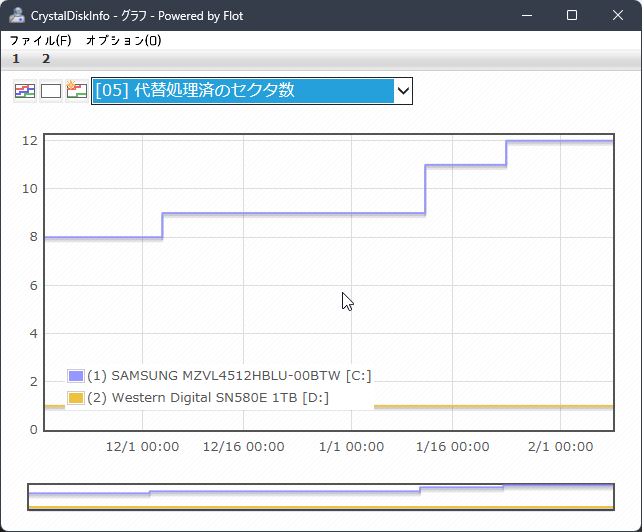Image resolution: width=642 pixels, height=532 pixels.
Task: Click the Western Digital SN580E legend label
Action: pos(208,398)
